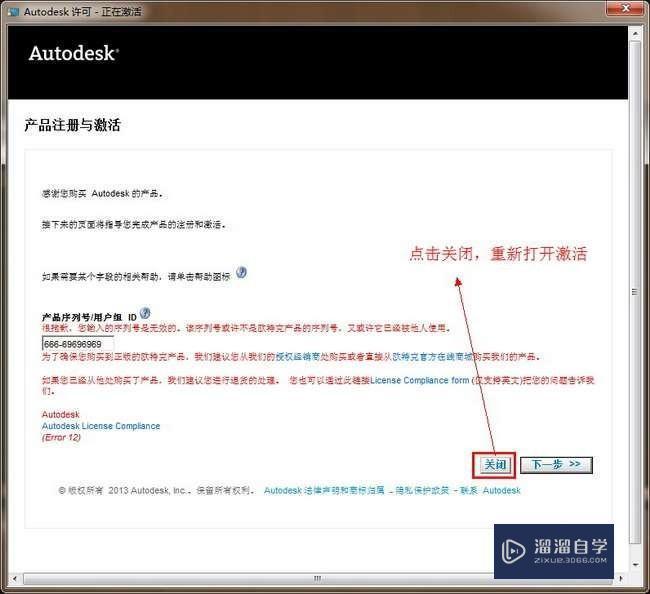Open Autodesk 法律声明和商标归属 footer link
Image resolution: width=650 pixels, height=594 pixels.
pos(324,490)
